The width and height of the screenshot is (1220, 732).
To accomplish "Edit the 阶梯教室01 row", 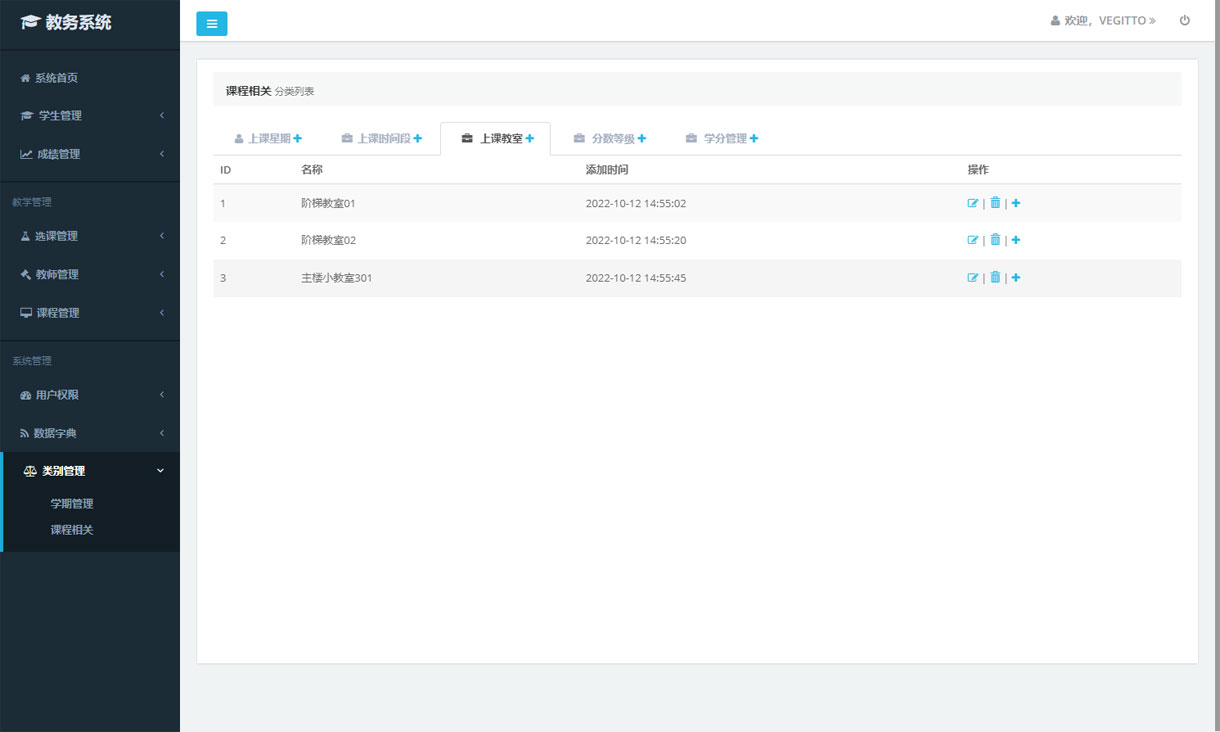I will pyautogui.click(x=973, y=203).
